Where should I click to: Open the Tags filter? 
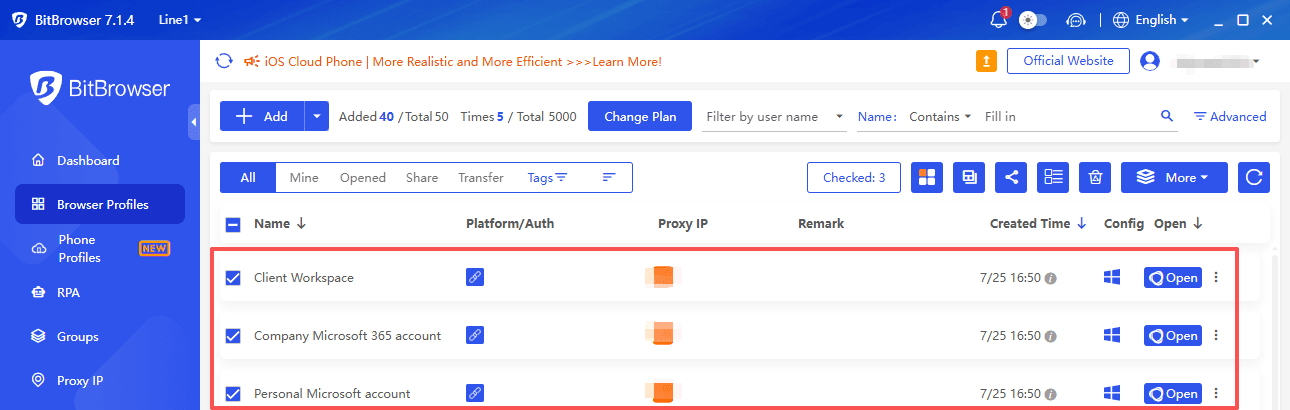click(x=547, y=178)
